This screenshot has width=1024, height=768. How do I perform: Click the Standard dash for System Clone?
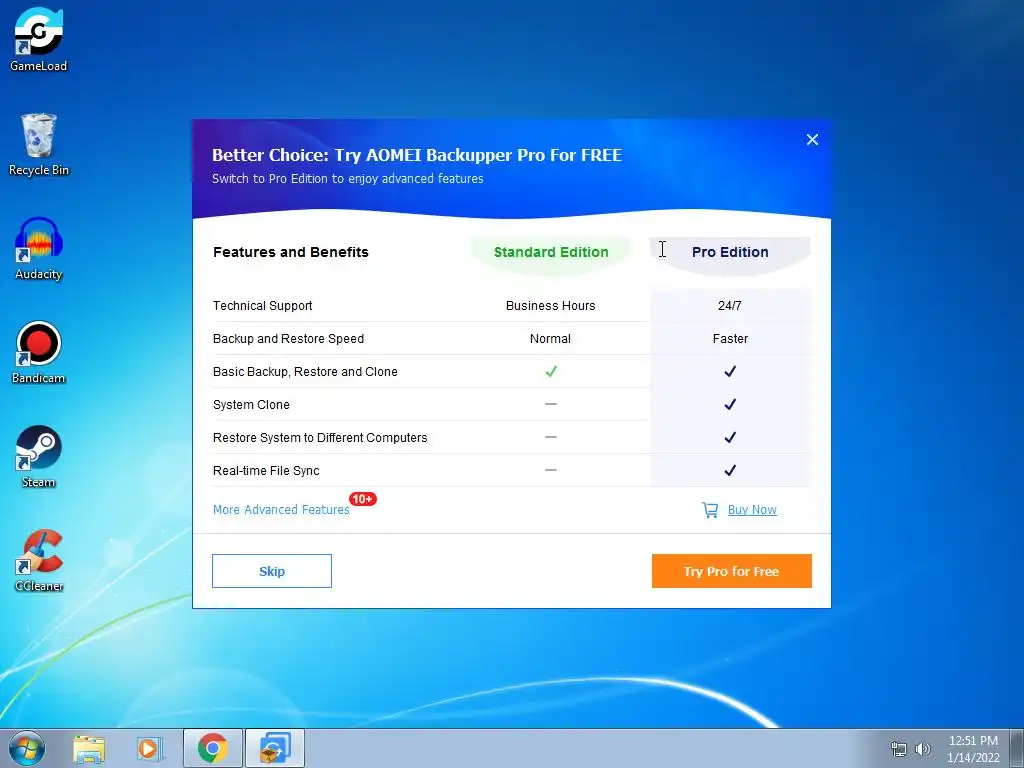tap(551, 404)
